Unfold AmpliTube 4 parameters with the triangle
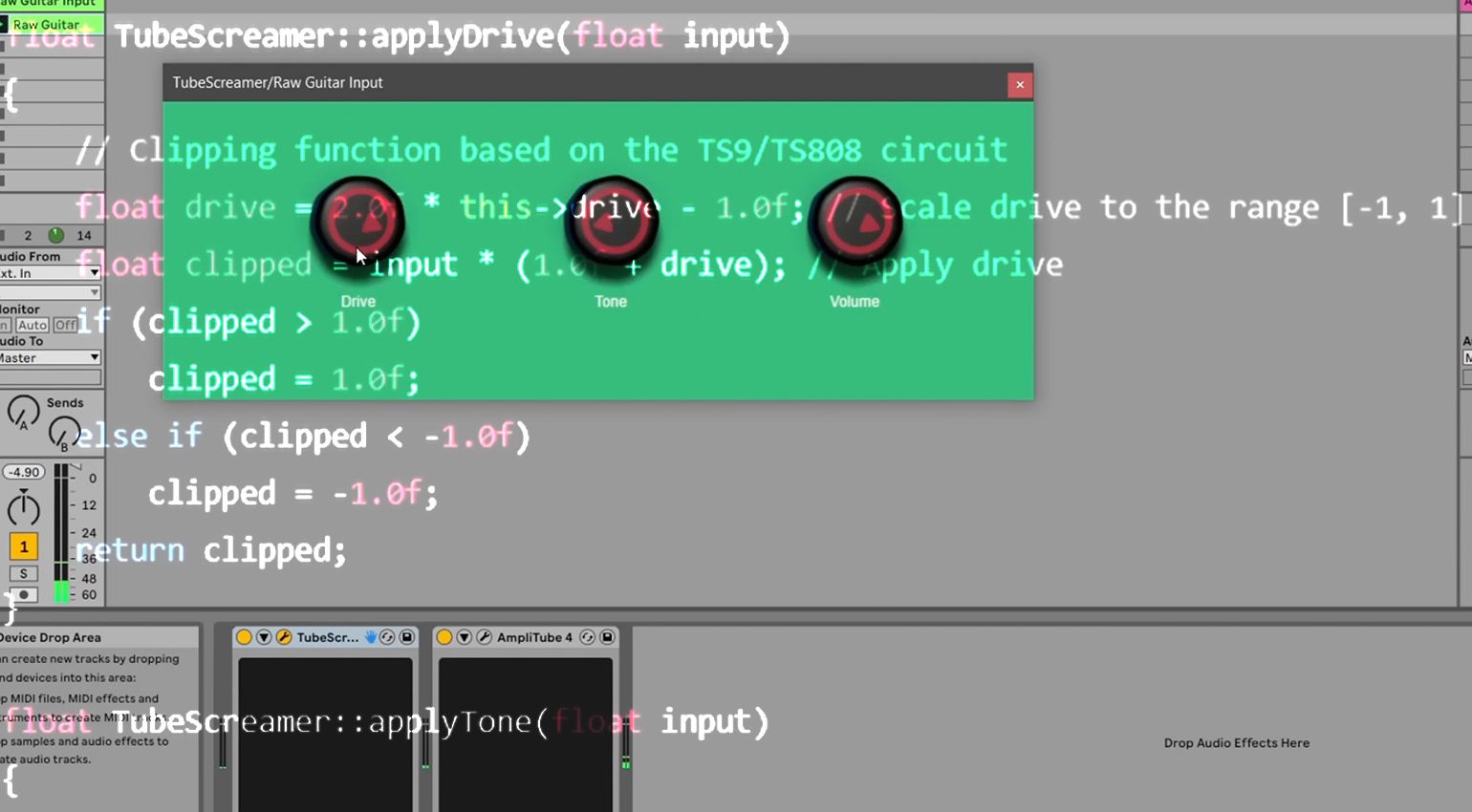 coord(465,637)
